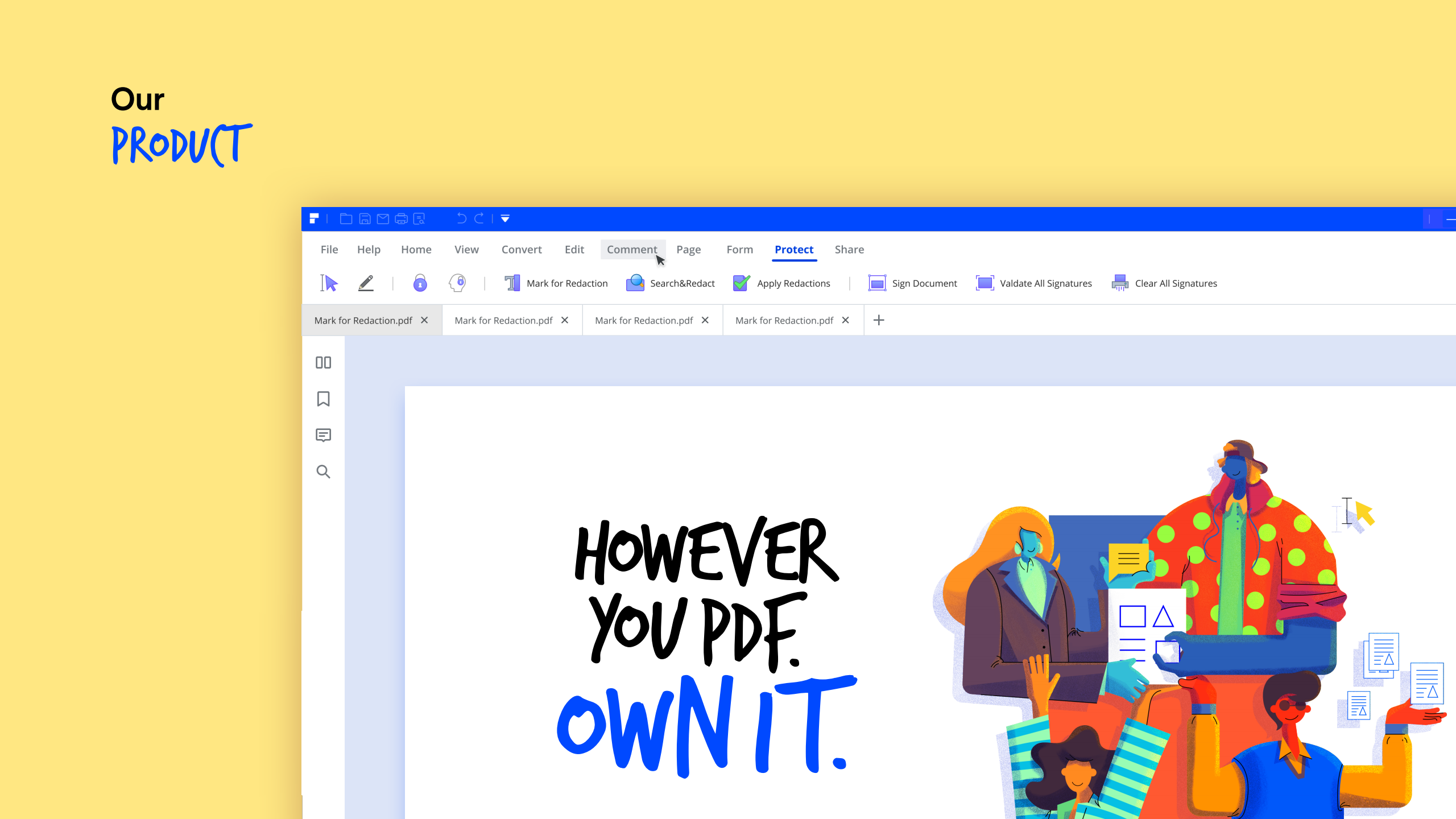
Task: Click Clear All Signatures label
Action: pos(1176,283)
